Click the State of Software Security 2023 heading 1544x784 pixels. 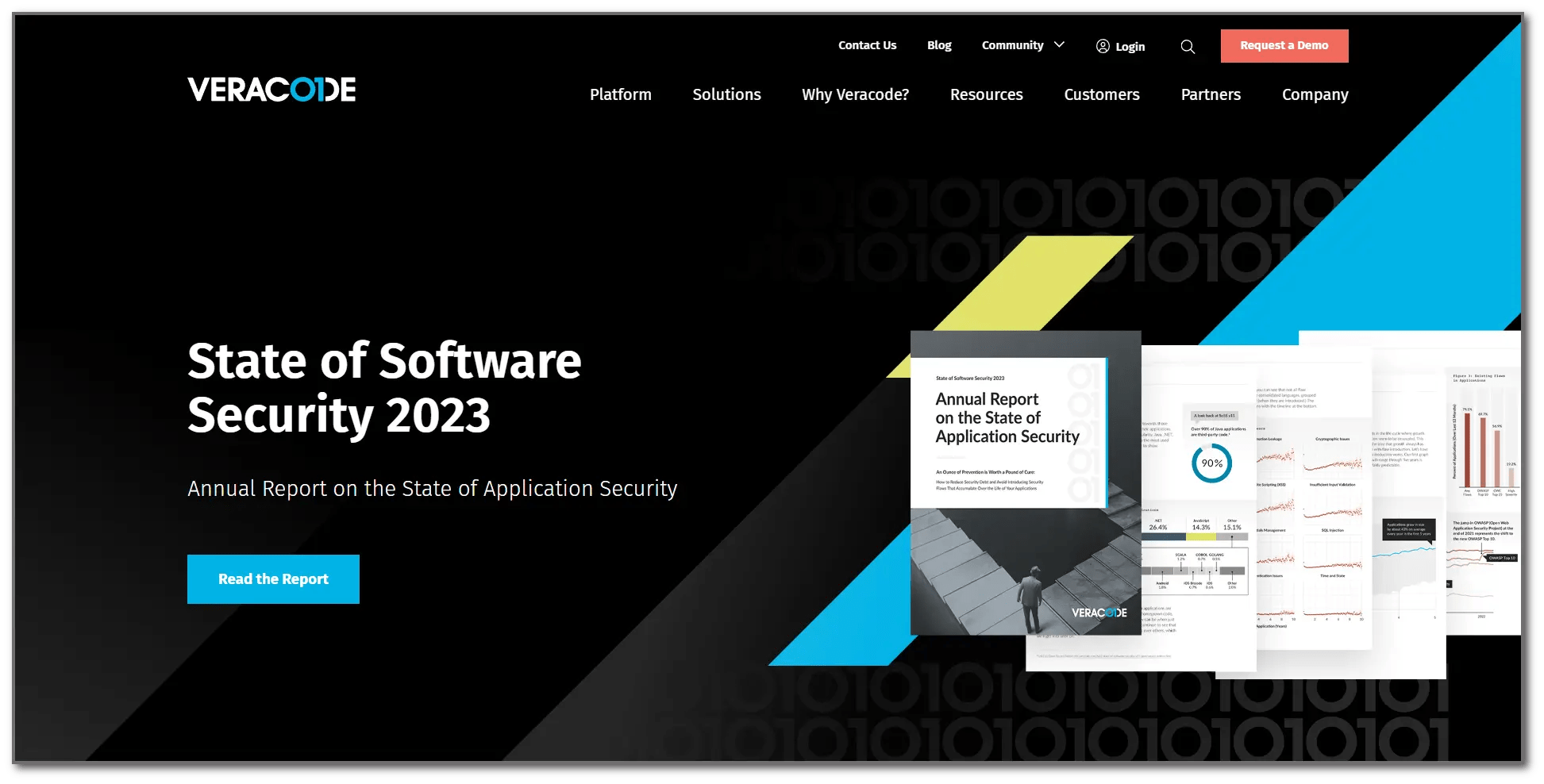pyautogui.click(x=385, y=388)
